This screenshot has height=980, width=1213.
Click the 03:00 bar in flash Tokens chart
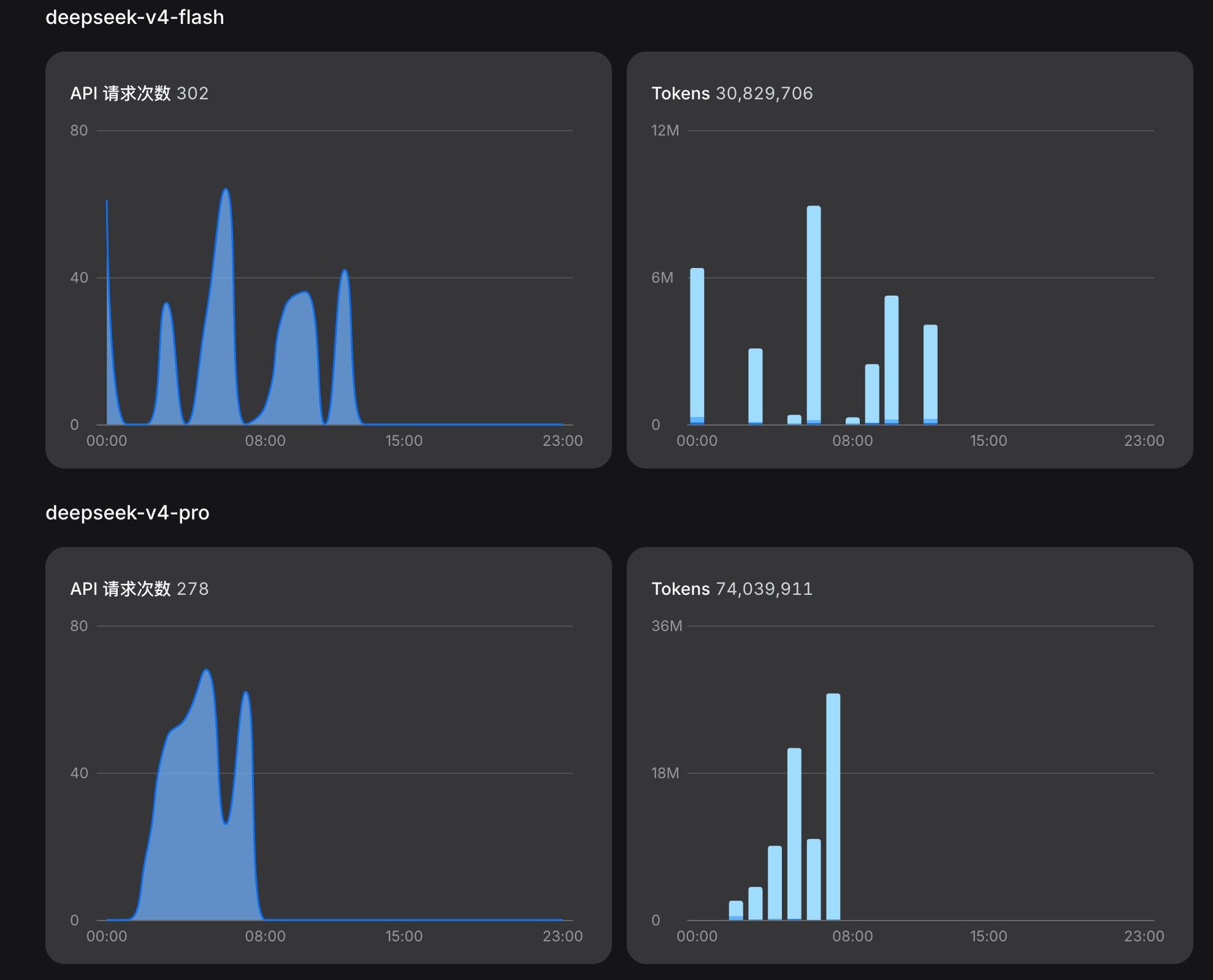756,386
